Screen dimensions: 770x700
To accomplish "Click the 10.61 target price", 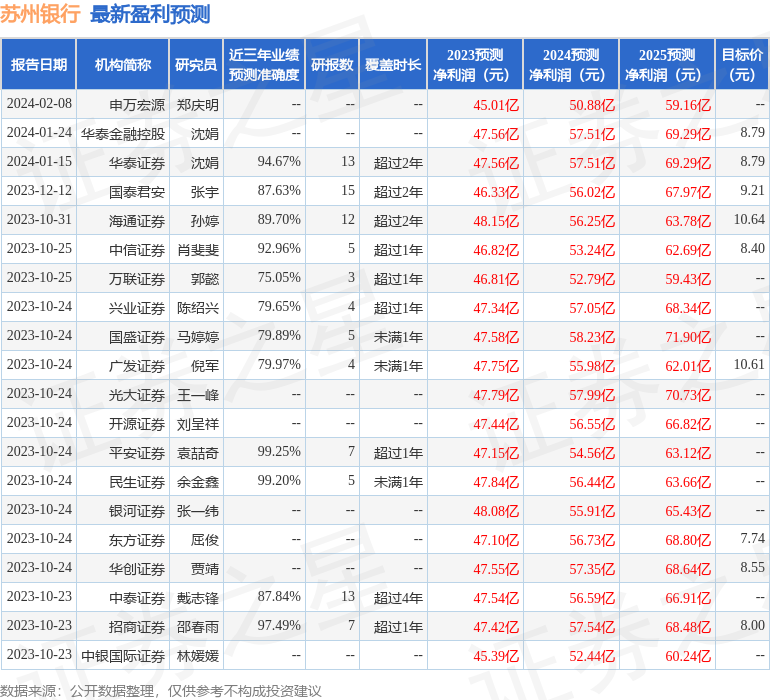I will tap(749, 364).
